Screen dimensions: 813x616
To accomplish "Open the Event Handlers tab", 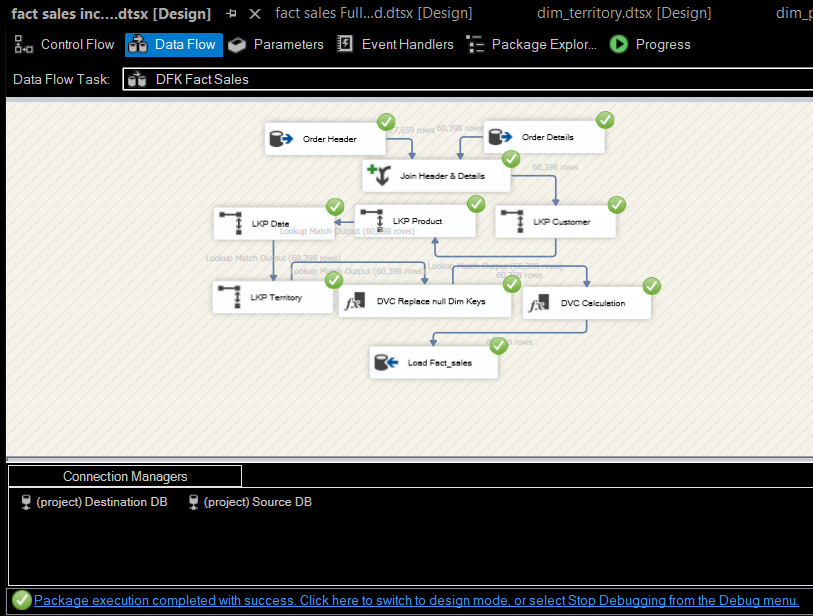I will point(395,44).
